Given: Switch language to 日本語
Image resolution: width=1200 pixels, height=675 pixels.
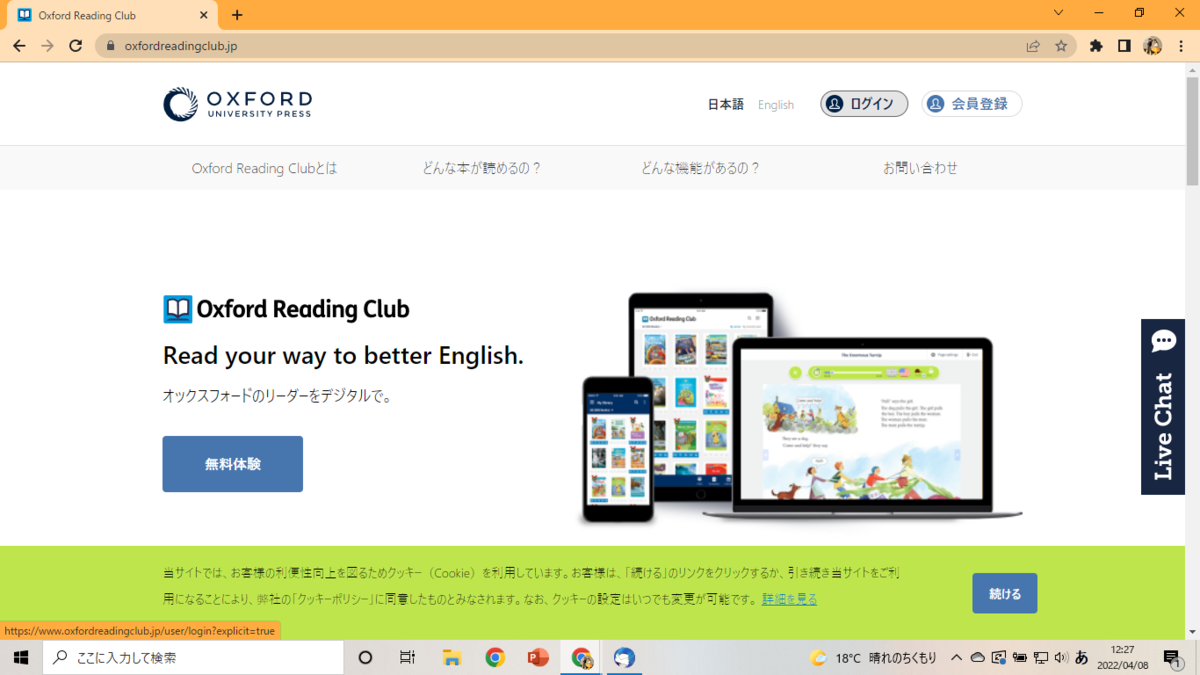Looking at the screenshot, I should [x=726, y=104].
